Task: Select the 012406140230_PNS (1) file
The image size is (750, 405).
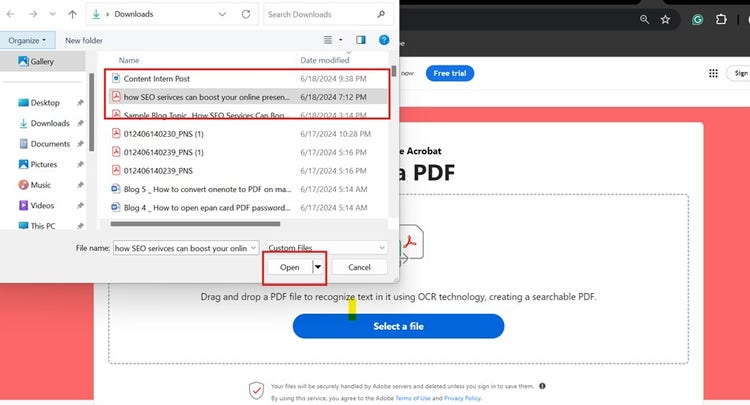Action: coord(248,134)
